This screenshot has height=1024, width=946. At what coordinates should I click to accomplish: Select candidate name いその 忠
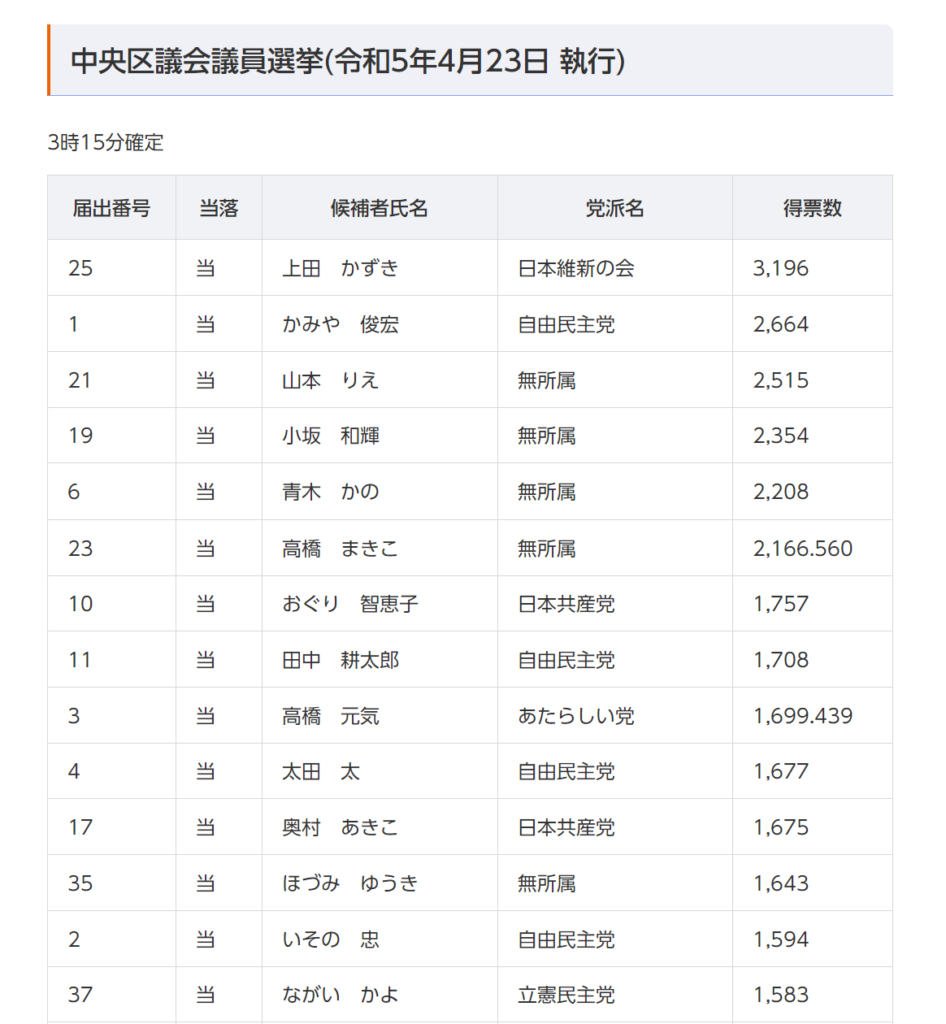pyautogui.click(x=330, y=940)
